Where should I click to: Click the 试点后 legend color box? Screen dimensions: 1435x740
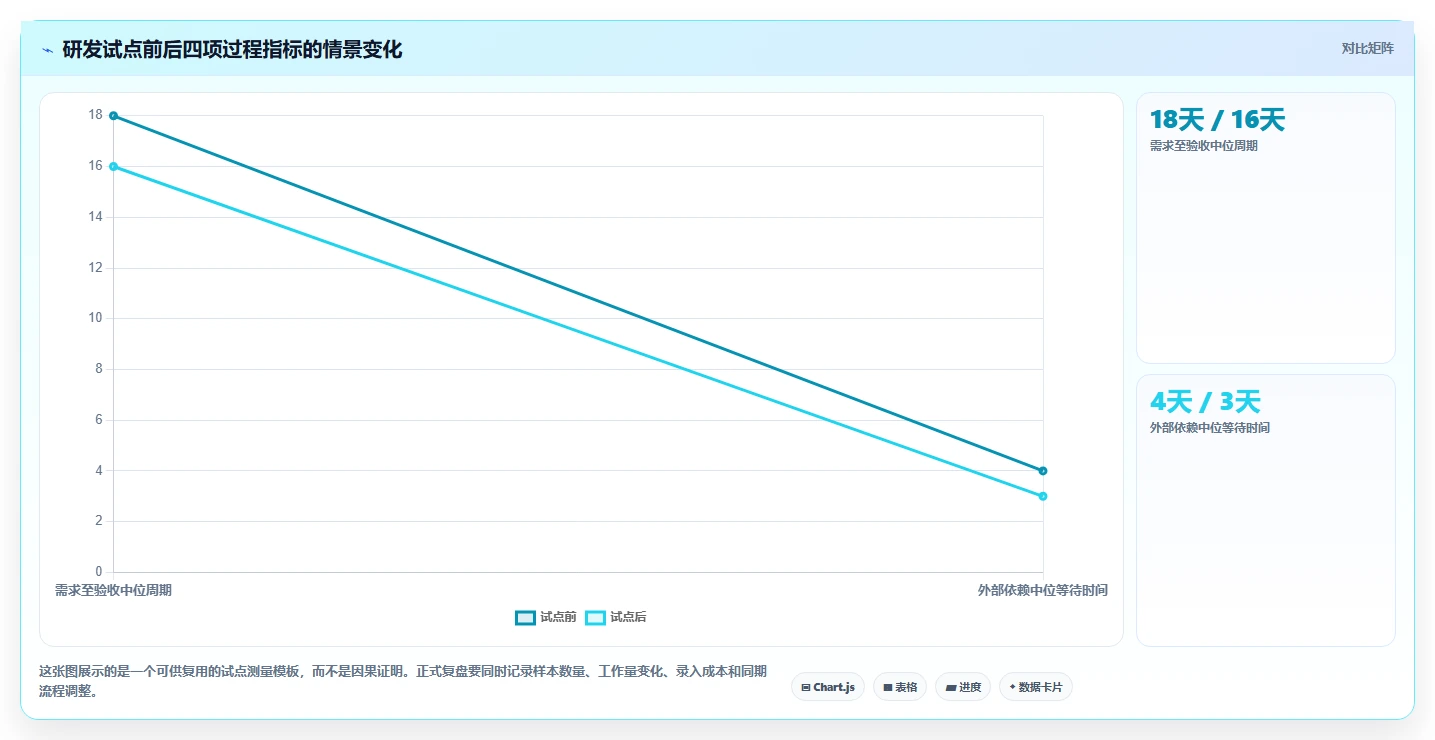[x=595, y=617]
